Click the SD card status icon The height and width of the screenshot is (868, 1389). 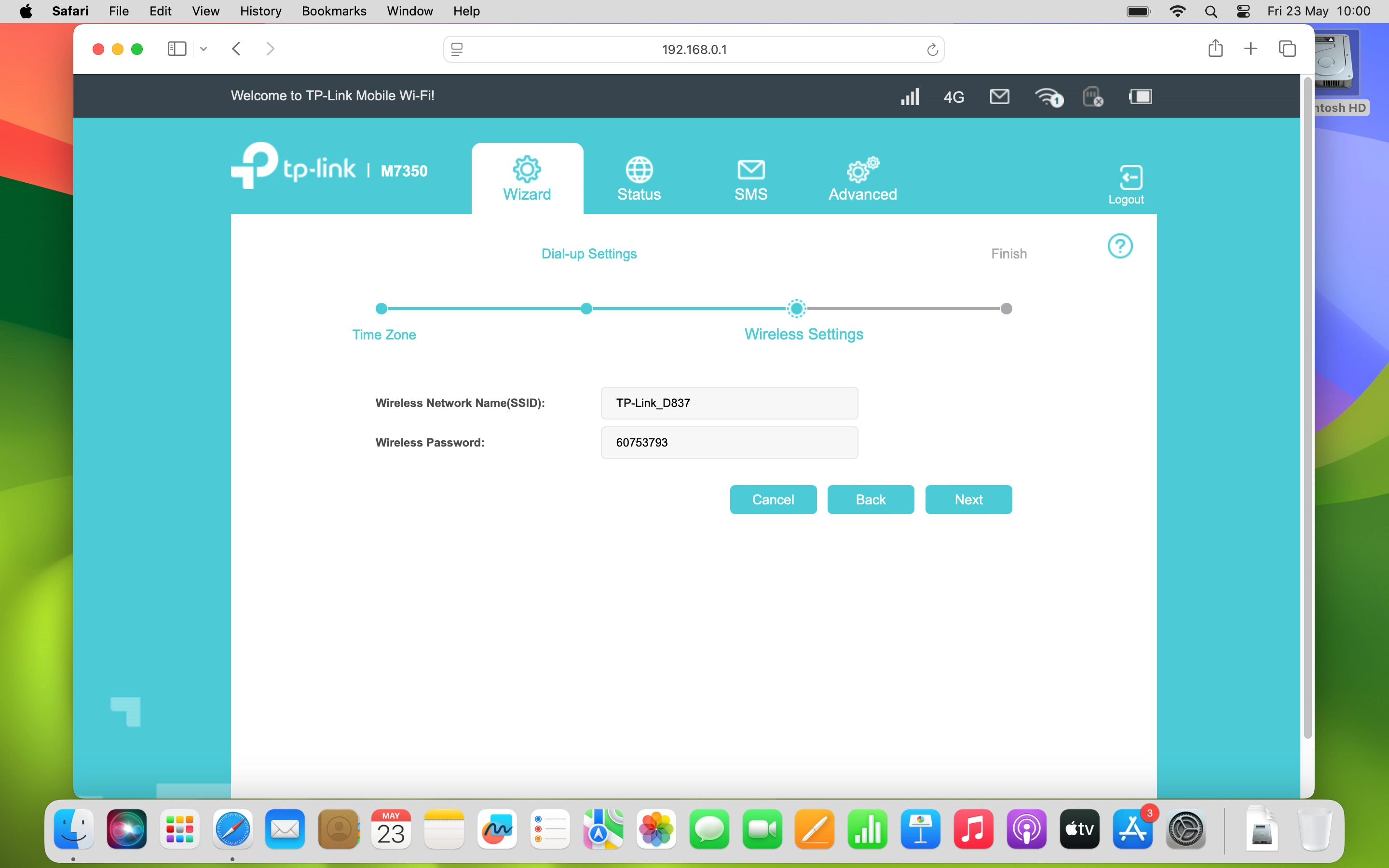[1092, 96]
